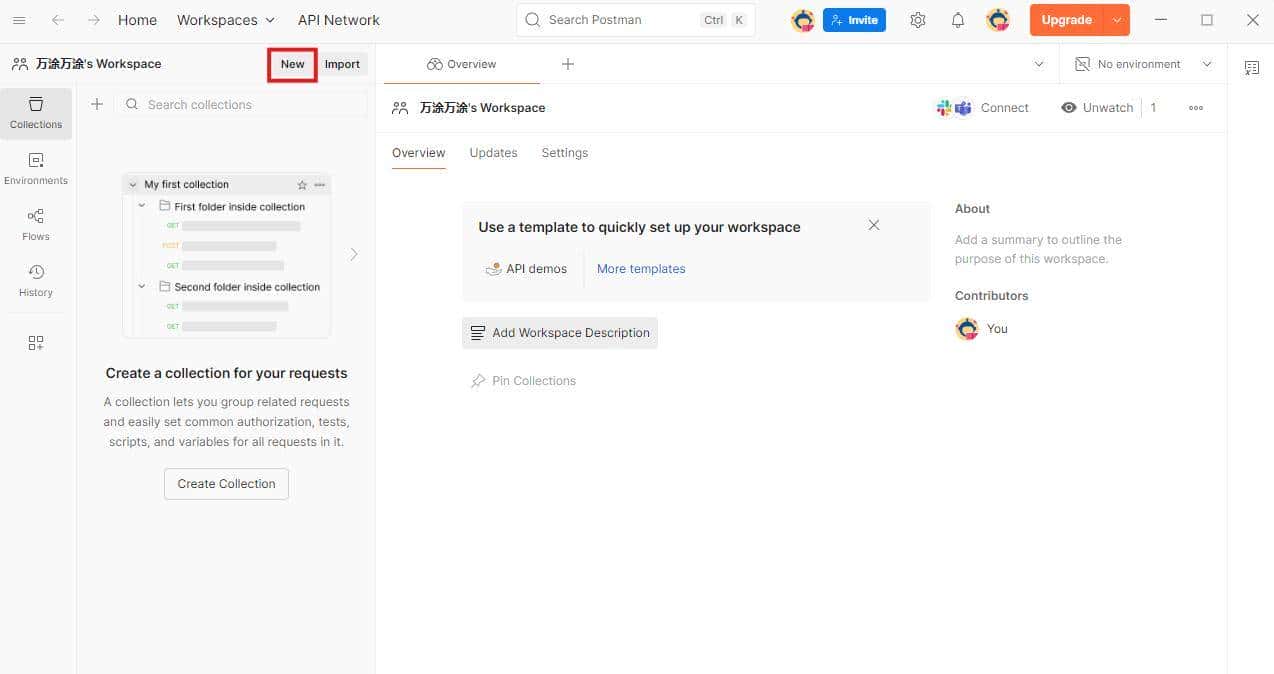
Task: Open notifications with the bell icon
Action: pyautogui.click(x=956, y=19)
